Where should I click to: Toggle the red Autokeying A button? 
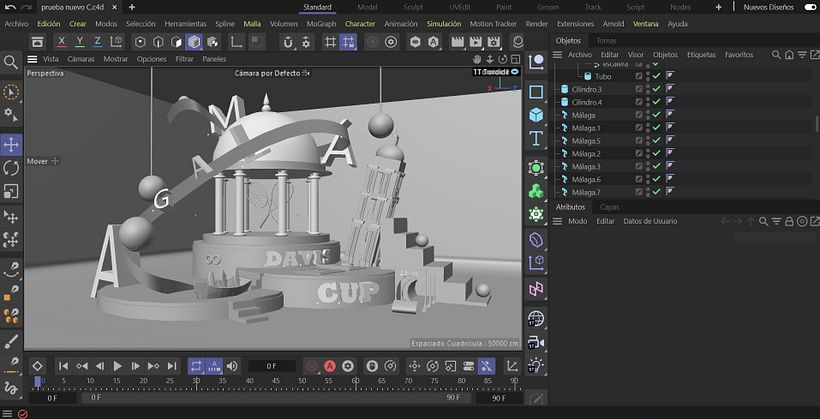pyautogui.click(x=329, y=366)
